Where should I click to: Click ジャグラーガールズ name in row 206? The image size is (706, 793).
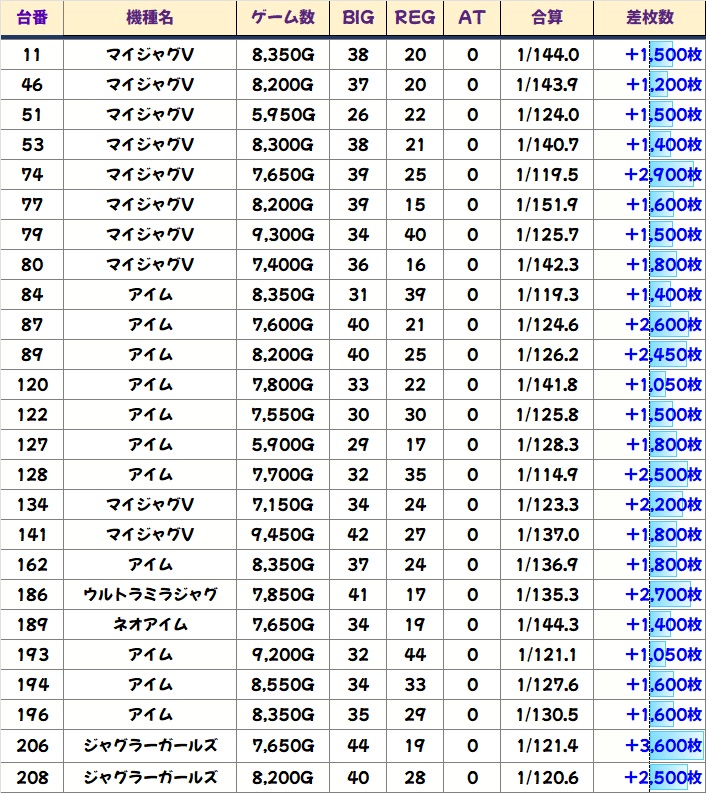pos(150,745)
